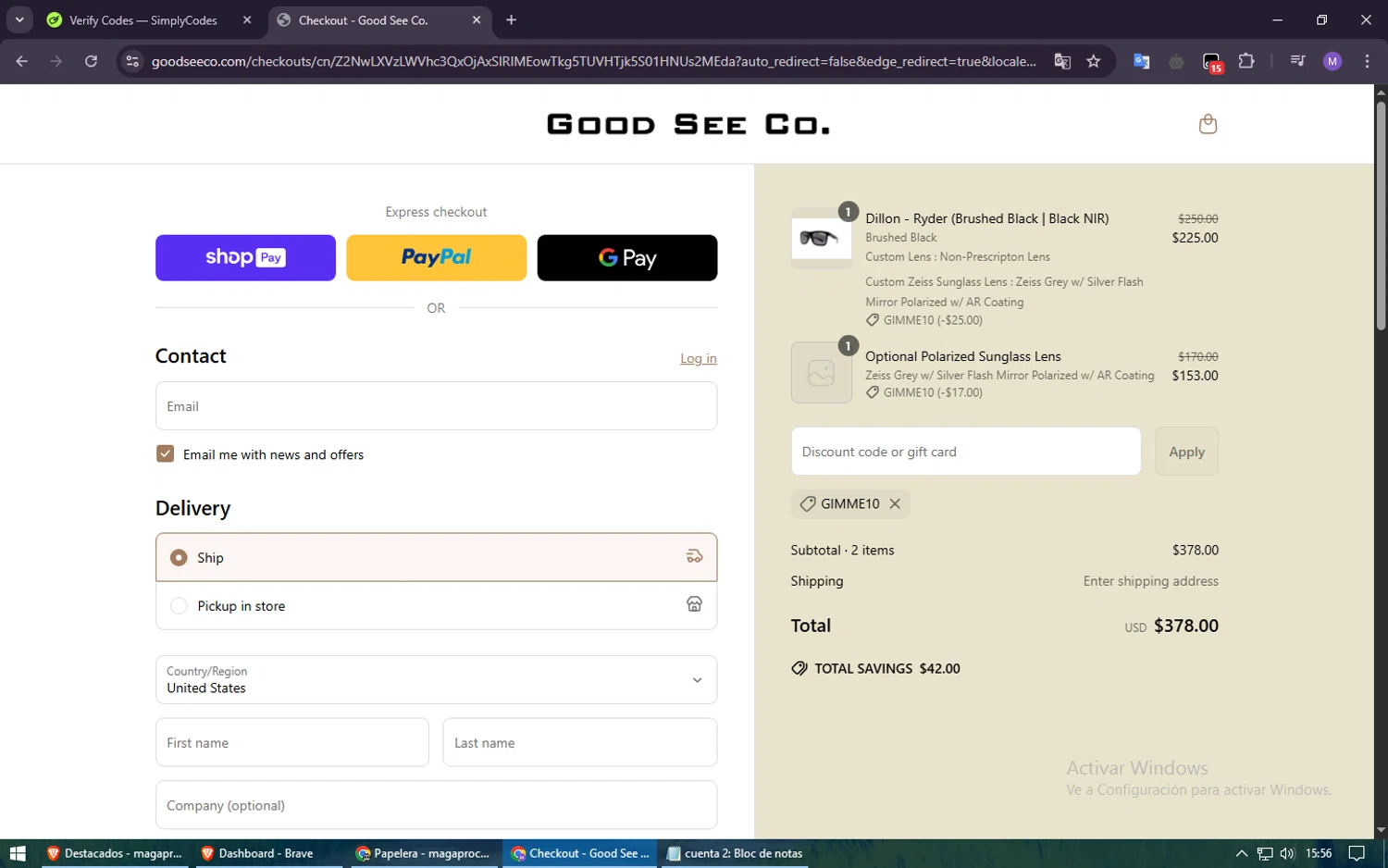Open the profile avatar M menu

(x=1332, y=61)
